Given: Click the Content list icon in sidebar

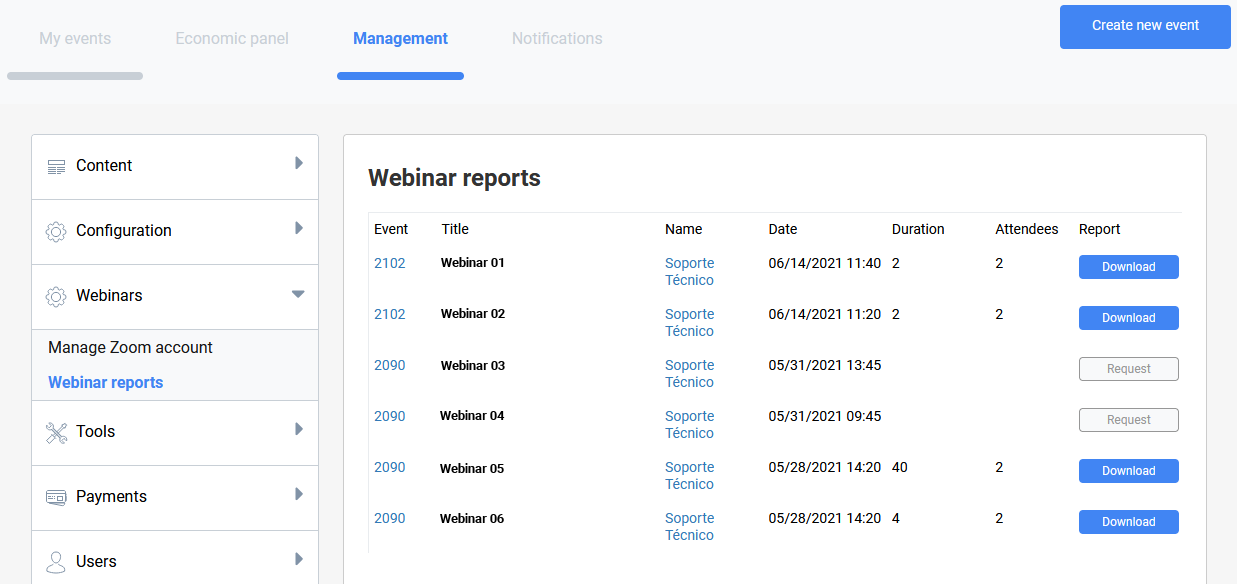Looking at the screenshot, I should pos(57,166).
